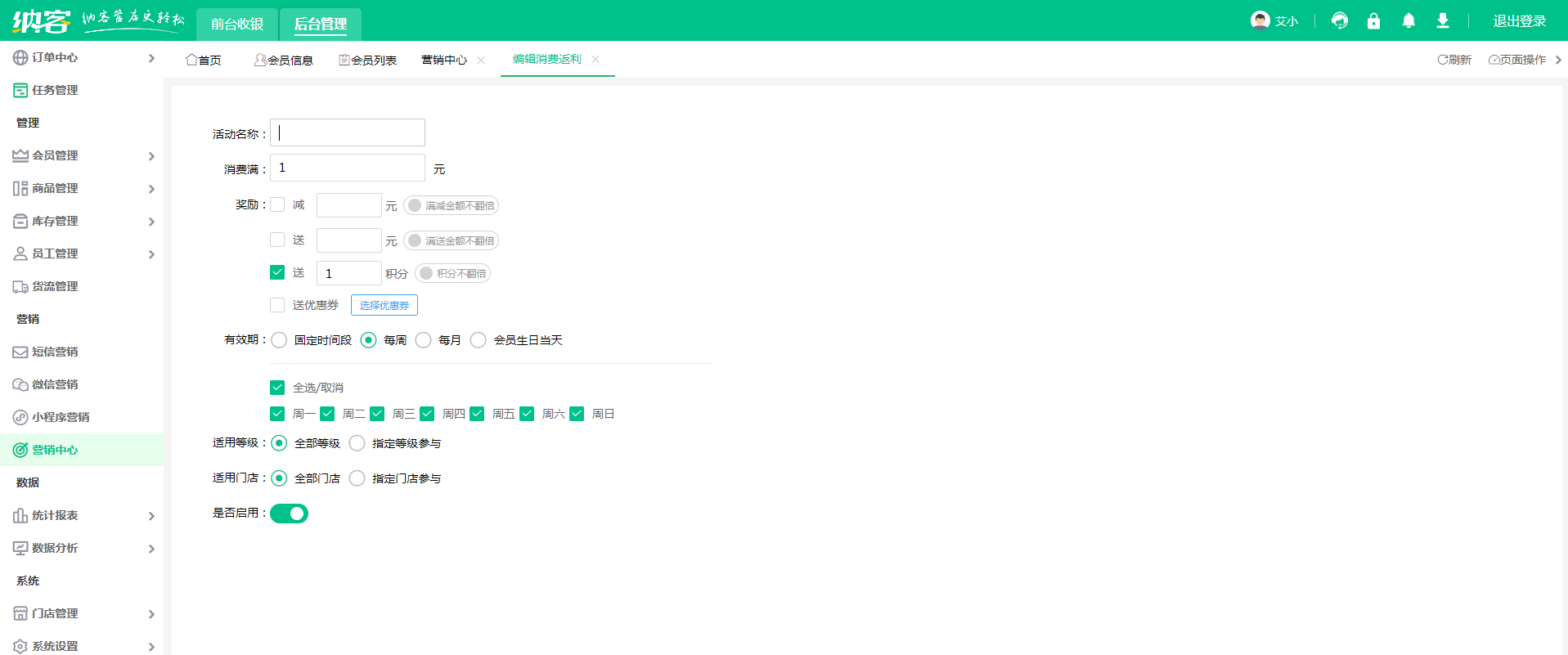Click the download icon in header
1568x655 pixels.
[x=1442, y=21]
